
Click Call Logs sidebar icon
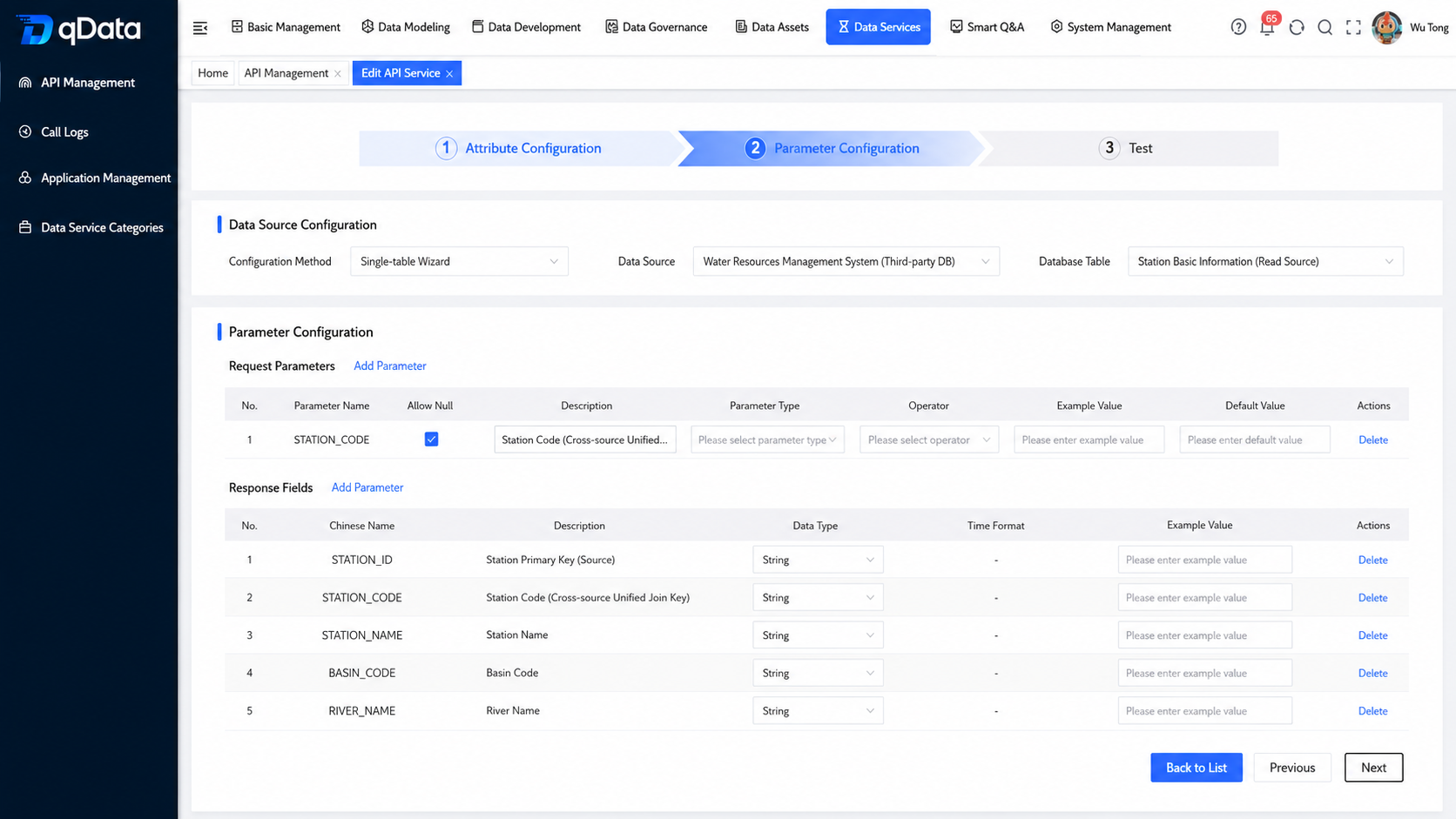coord(25,131)
